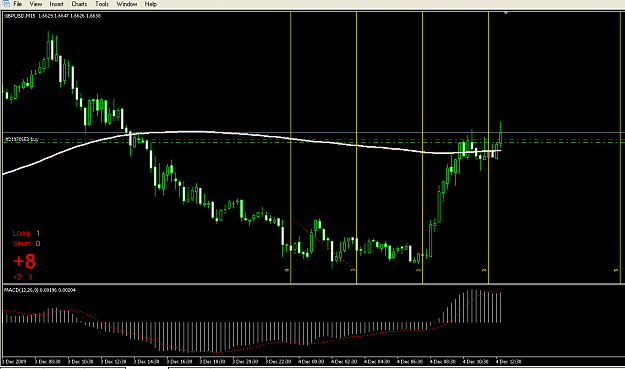The height and width of the screenshot is (369, 625).
Task: Open the View menu
Action: (35, 4)
